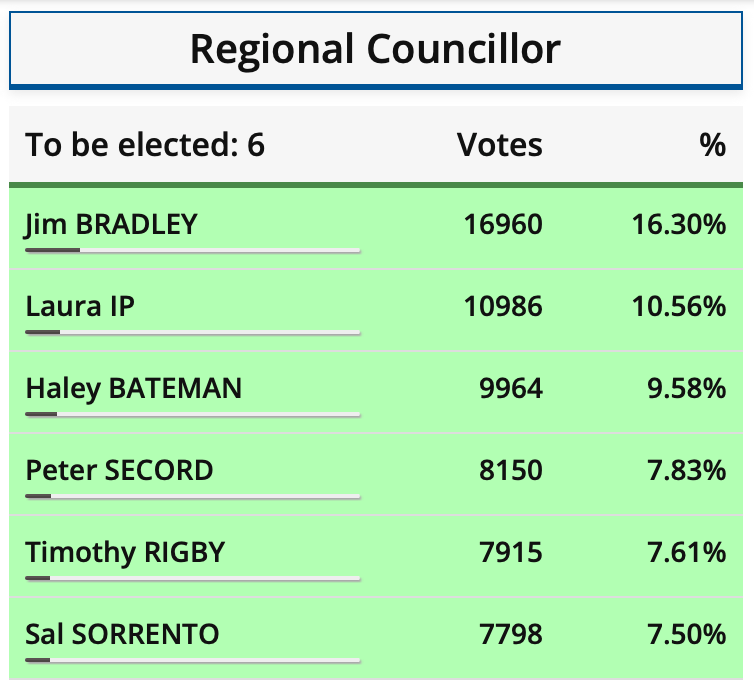Select candidate Sal SORRENTO
The width and height of the screenshot is (754, 691).
pyautogui.click(x=122, y=634)
